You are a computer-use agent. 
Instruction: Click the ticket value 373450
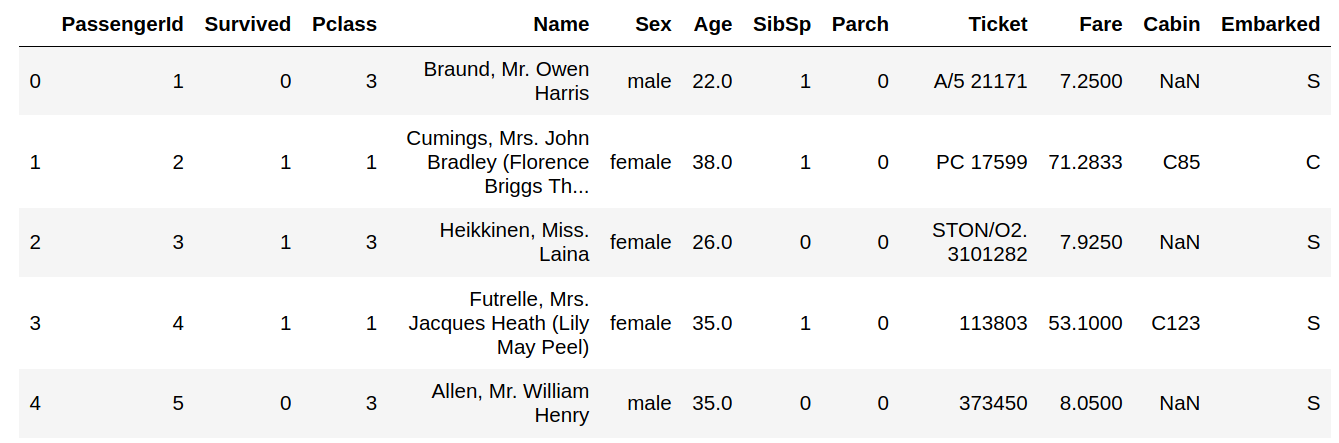pyautogui.click(x=993, y=403)
